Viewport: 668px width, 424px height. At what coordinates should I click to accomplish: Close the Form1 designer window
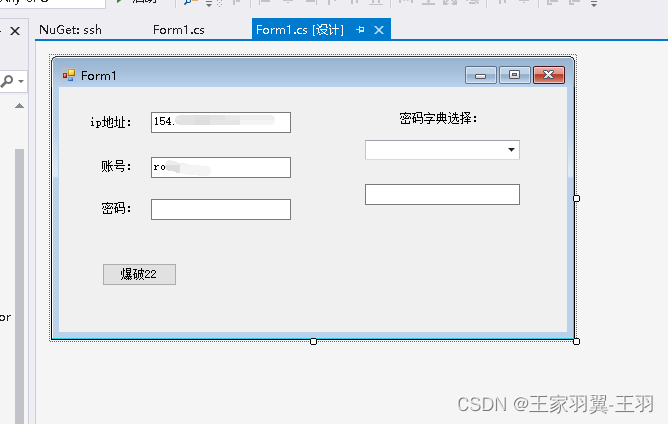pos(549,75)
